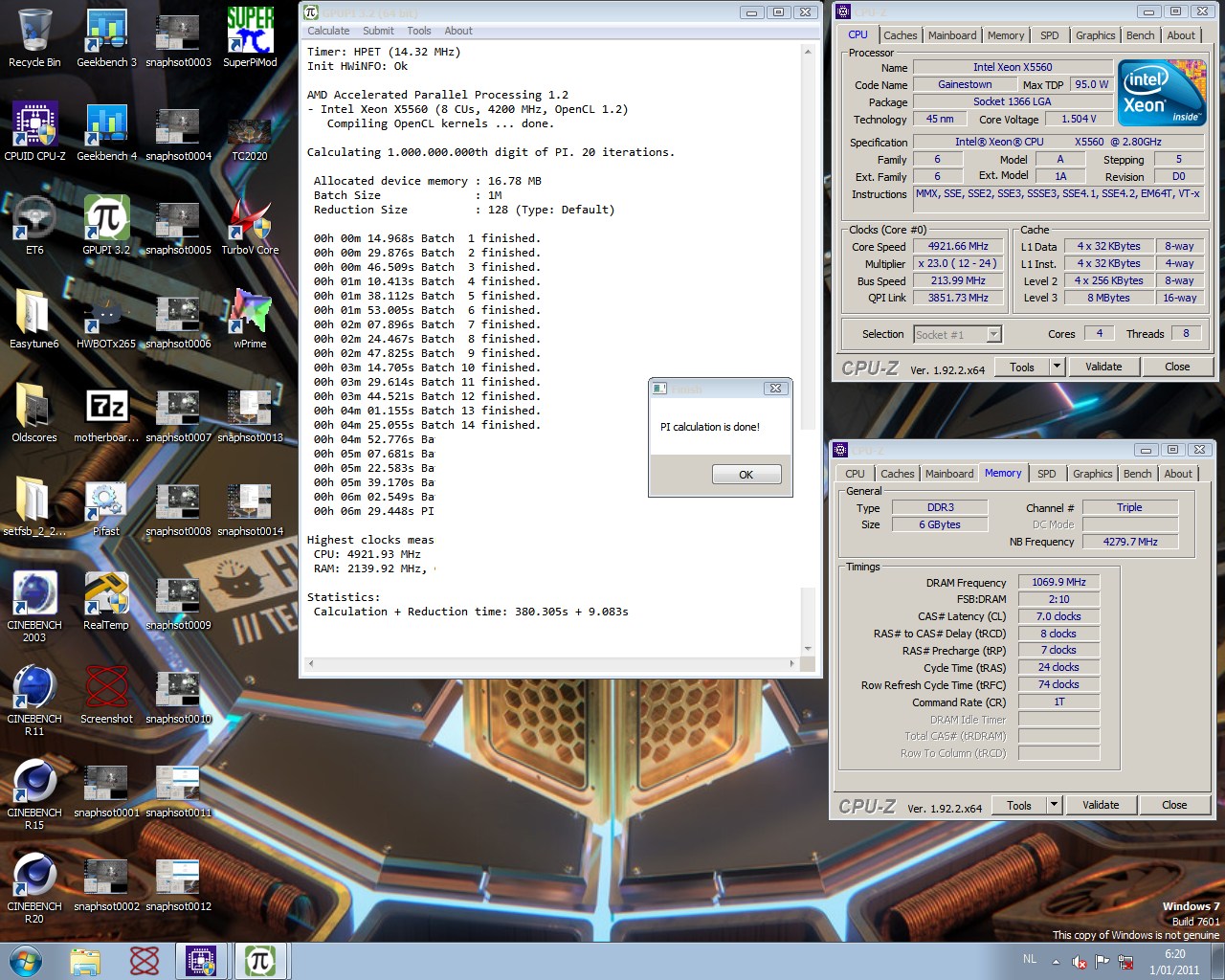The width and height of the screenshot is (1225, 980).
Task: Click the GPUPI horizontal scrollbar right arrow
Action: (791, 663)
